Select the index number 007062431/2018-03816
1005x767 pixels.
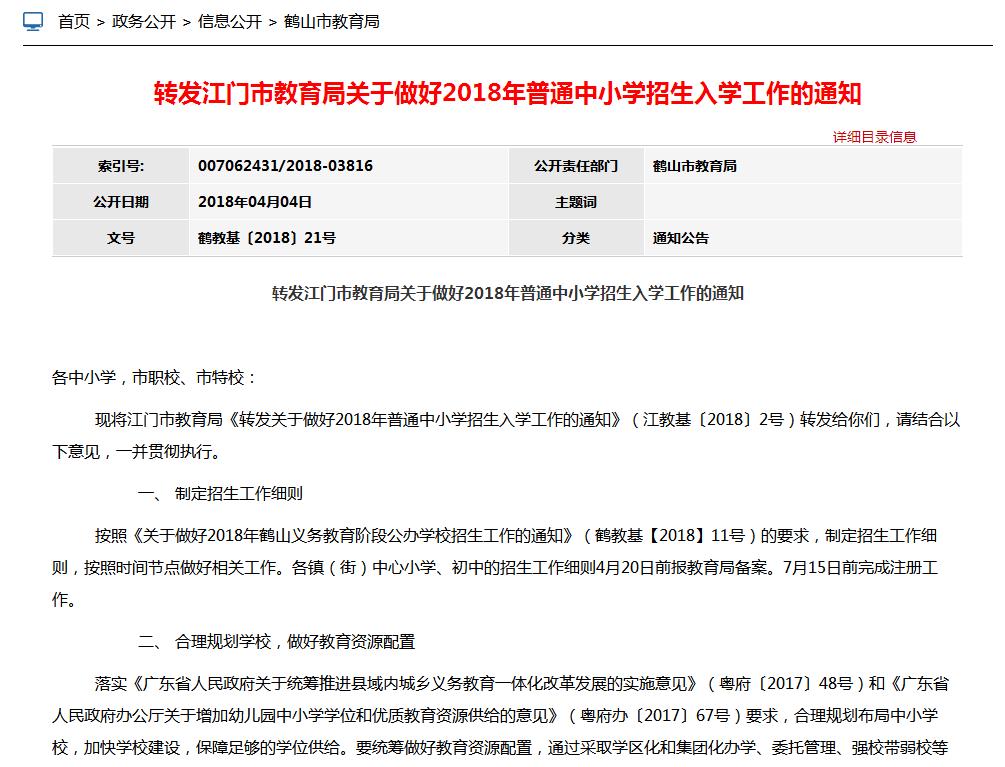coord(285,166)
